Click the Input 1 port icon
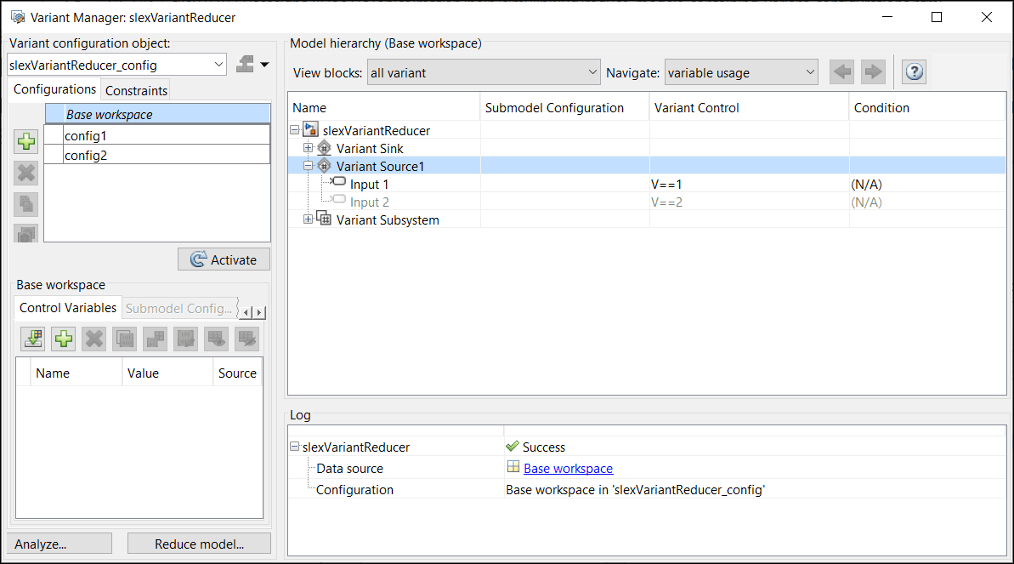Viewport: 1014px width, 564px height. click(x=339, y=182)
